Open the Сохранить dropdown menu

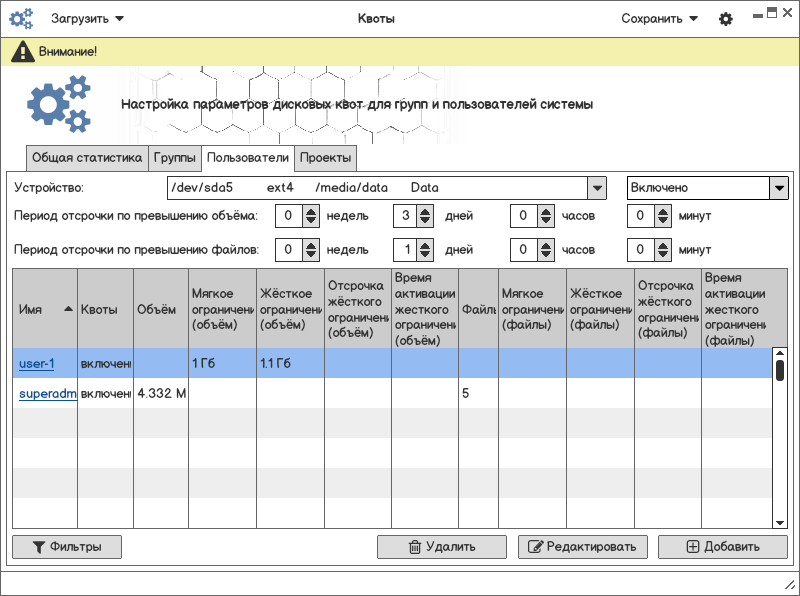coord(659,19)
